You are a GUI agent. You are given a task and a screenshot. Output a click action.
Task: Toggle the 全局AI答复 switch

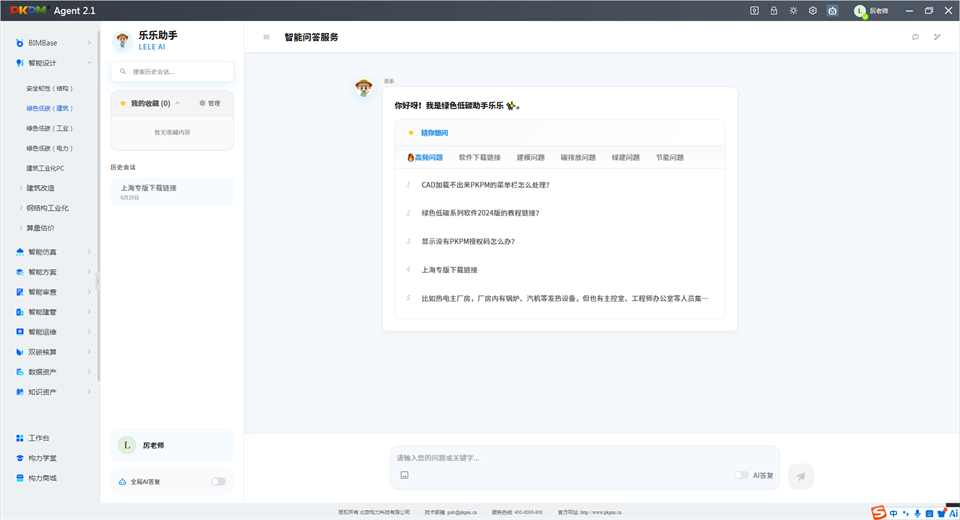(219, 482)
